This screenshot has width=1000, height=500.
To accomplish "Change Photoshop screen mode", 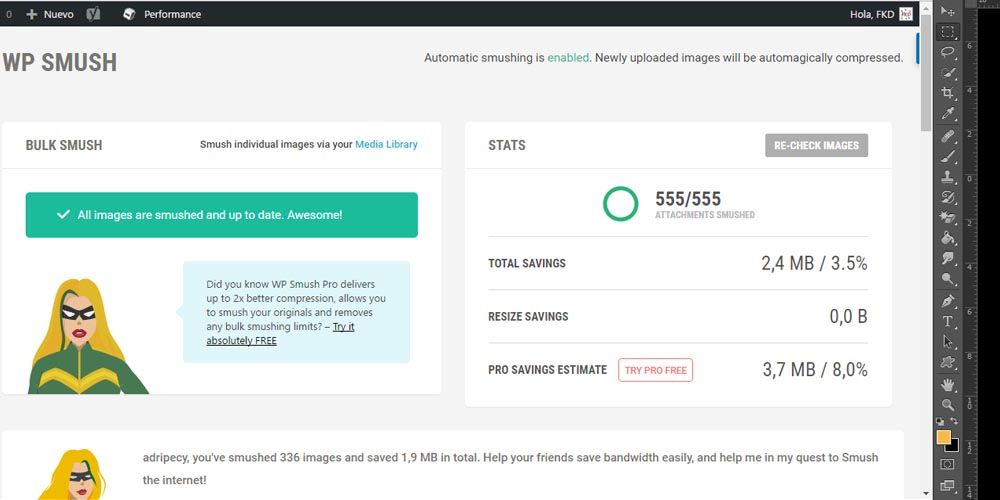I will click(948, 486).
